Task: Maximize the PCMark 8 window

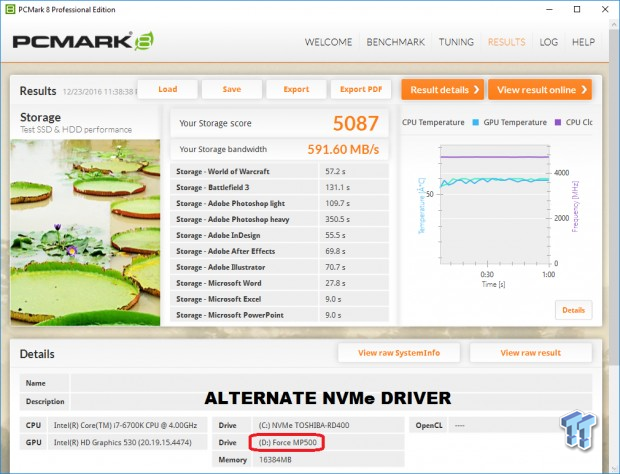Action: [577, 9]
